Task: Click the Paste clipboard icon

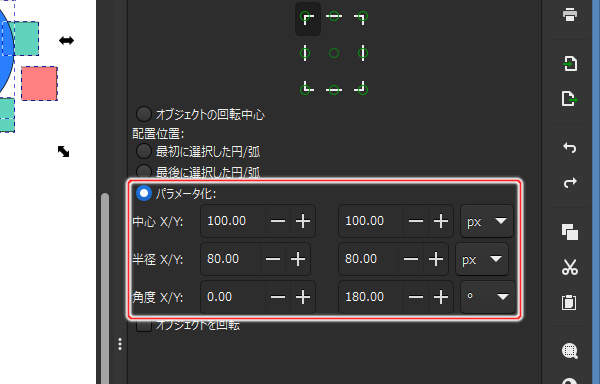Action: (x=569, y=302)
